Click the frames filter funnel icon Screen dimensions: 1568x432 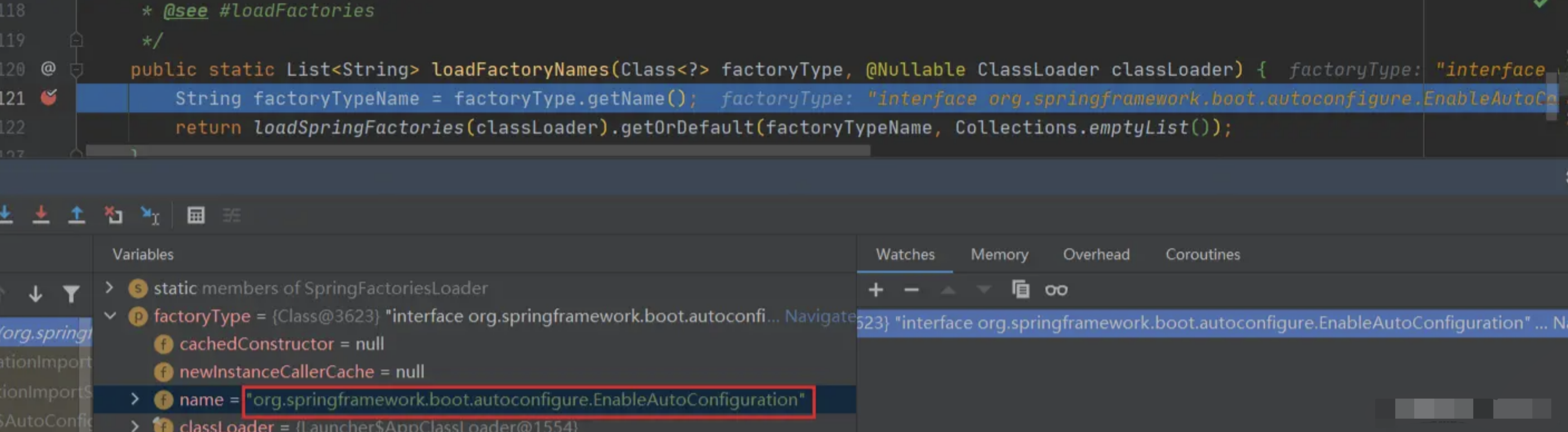(71, 294)
